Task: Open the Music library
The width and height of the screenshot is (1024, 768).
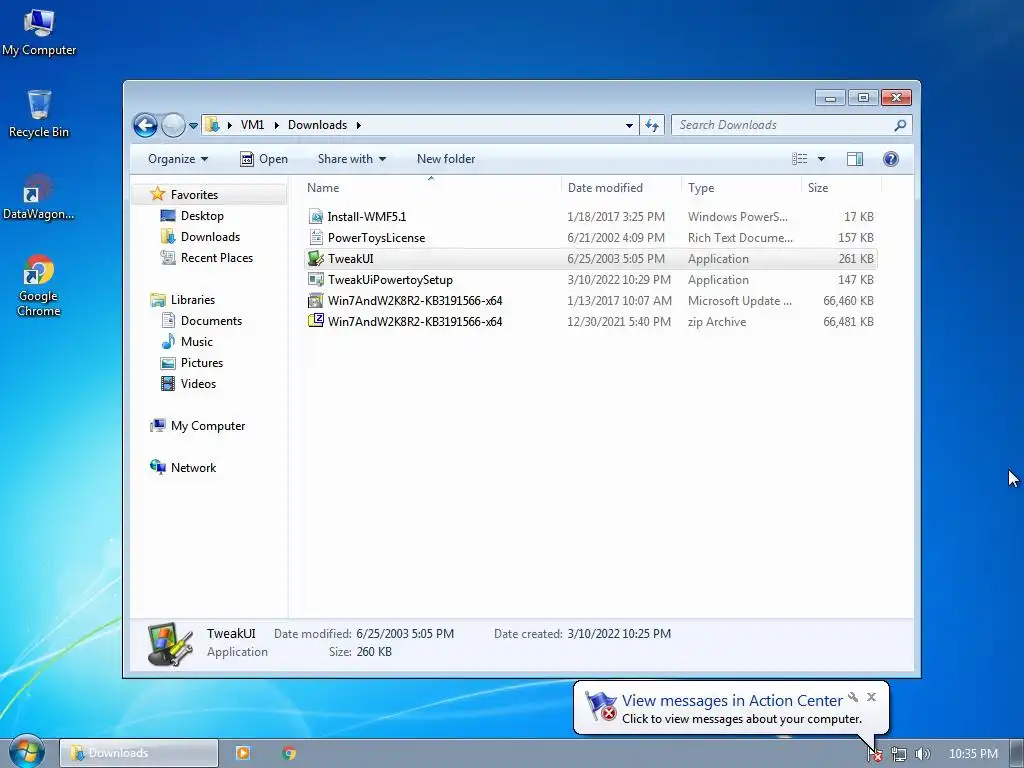Action: pos(197,342)
